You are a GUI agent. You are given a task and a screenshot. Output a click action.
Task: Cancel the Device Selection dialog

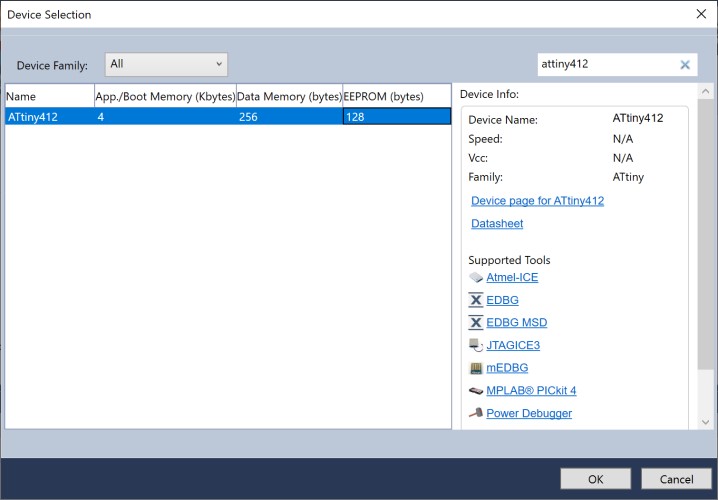(676, 479)
